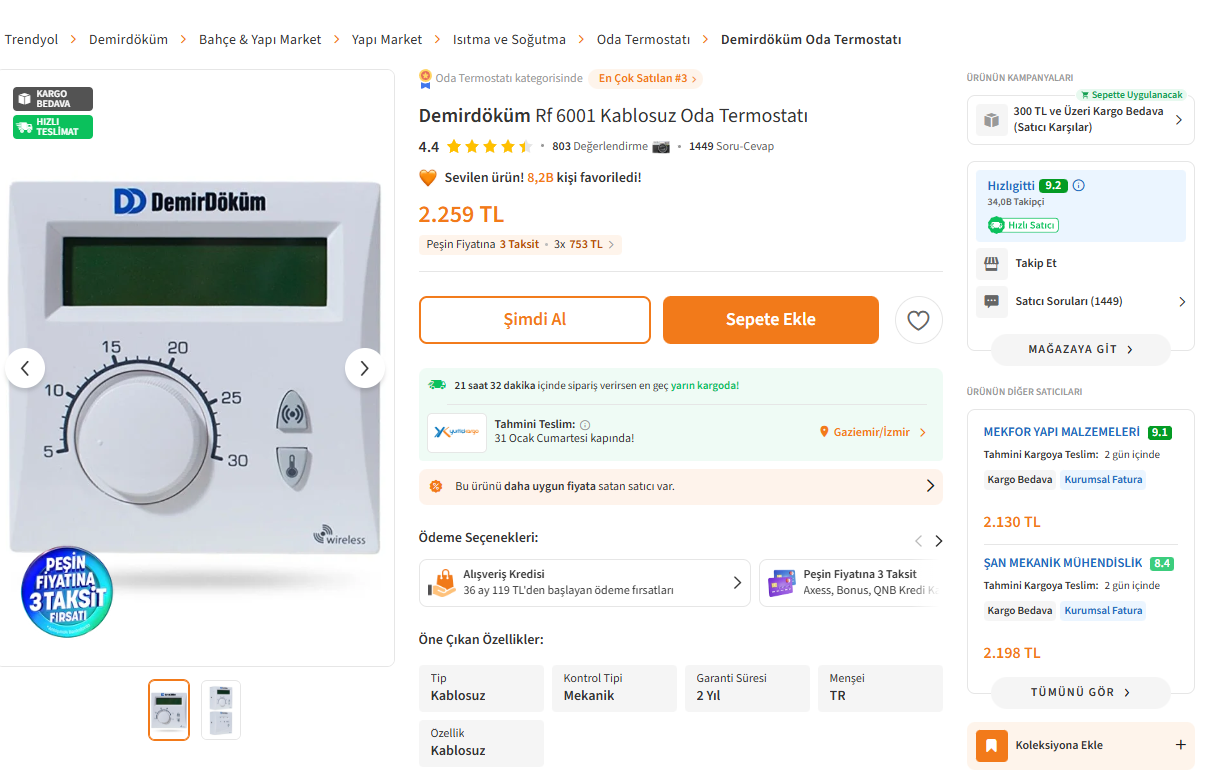
Task: Buy immediately with Şimdi Al button
Action: coord(535,320)
